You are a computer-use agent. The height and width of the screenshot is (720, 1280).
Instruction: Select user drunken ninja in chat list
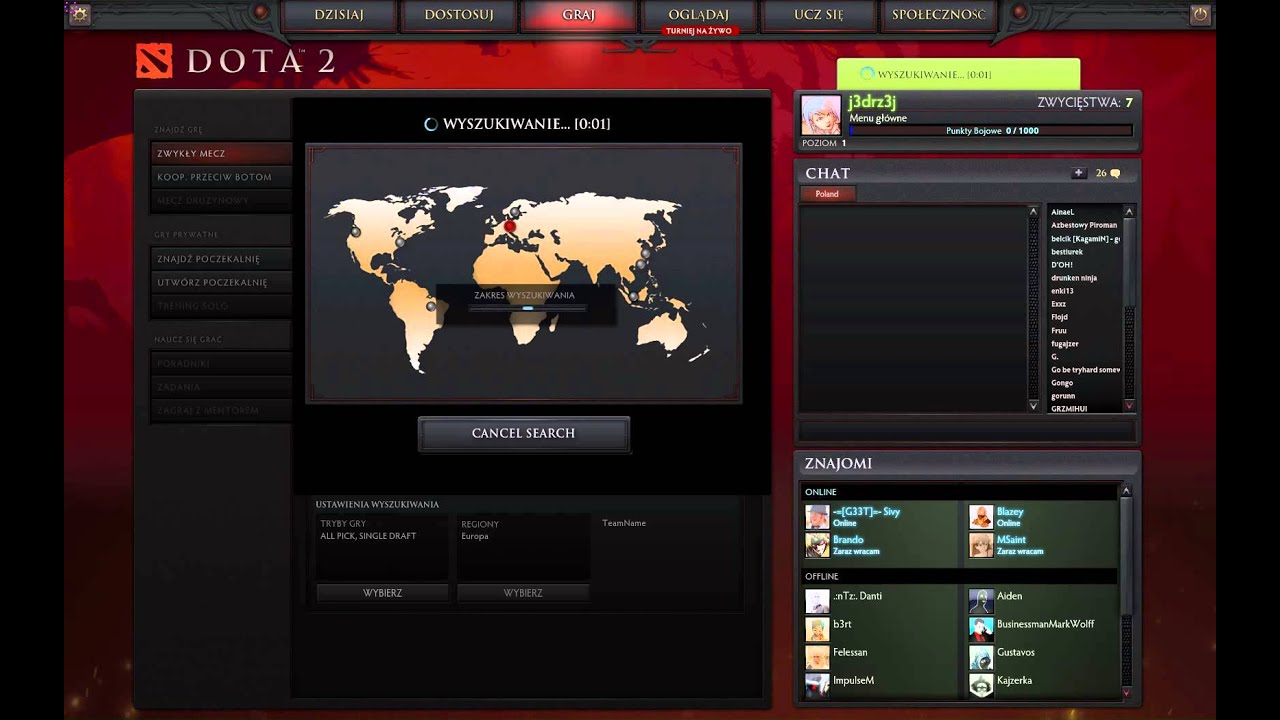click(1074, 278)
